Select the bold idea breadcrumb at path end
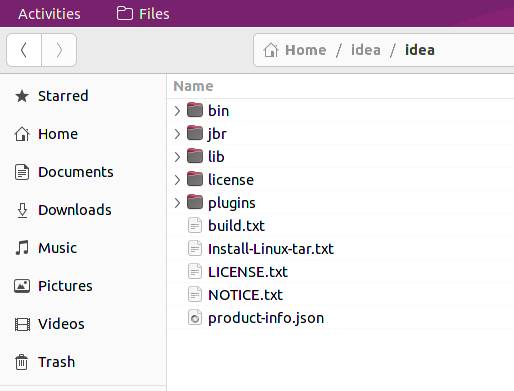The height and width of the screenshot is (391, 514). coord(420,50)
